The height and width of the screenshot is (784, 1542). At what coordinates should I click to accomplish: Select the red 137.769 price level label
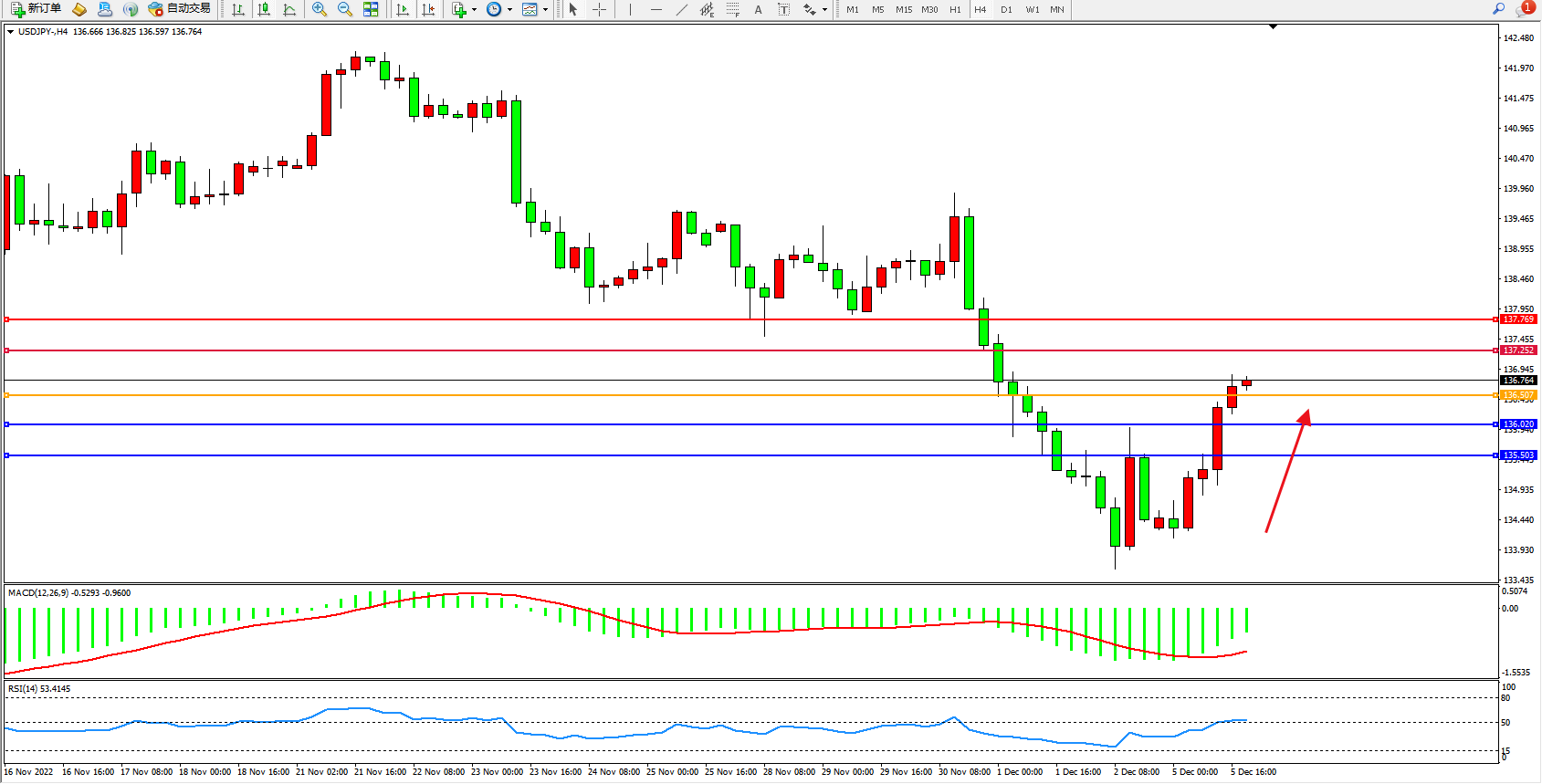click(1519, 319)
